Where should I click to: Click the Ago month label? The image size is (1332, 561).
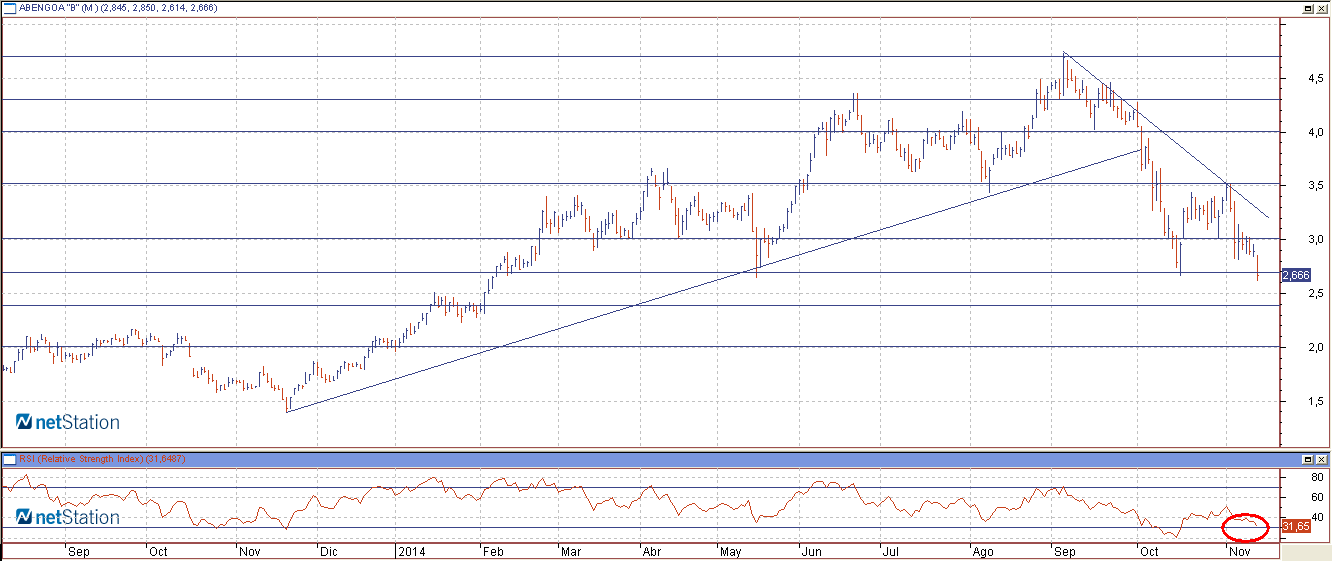click(983, 551)
